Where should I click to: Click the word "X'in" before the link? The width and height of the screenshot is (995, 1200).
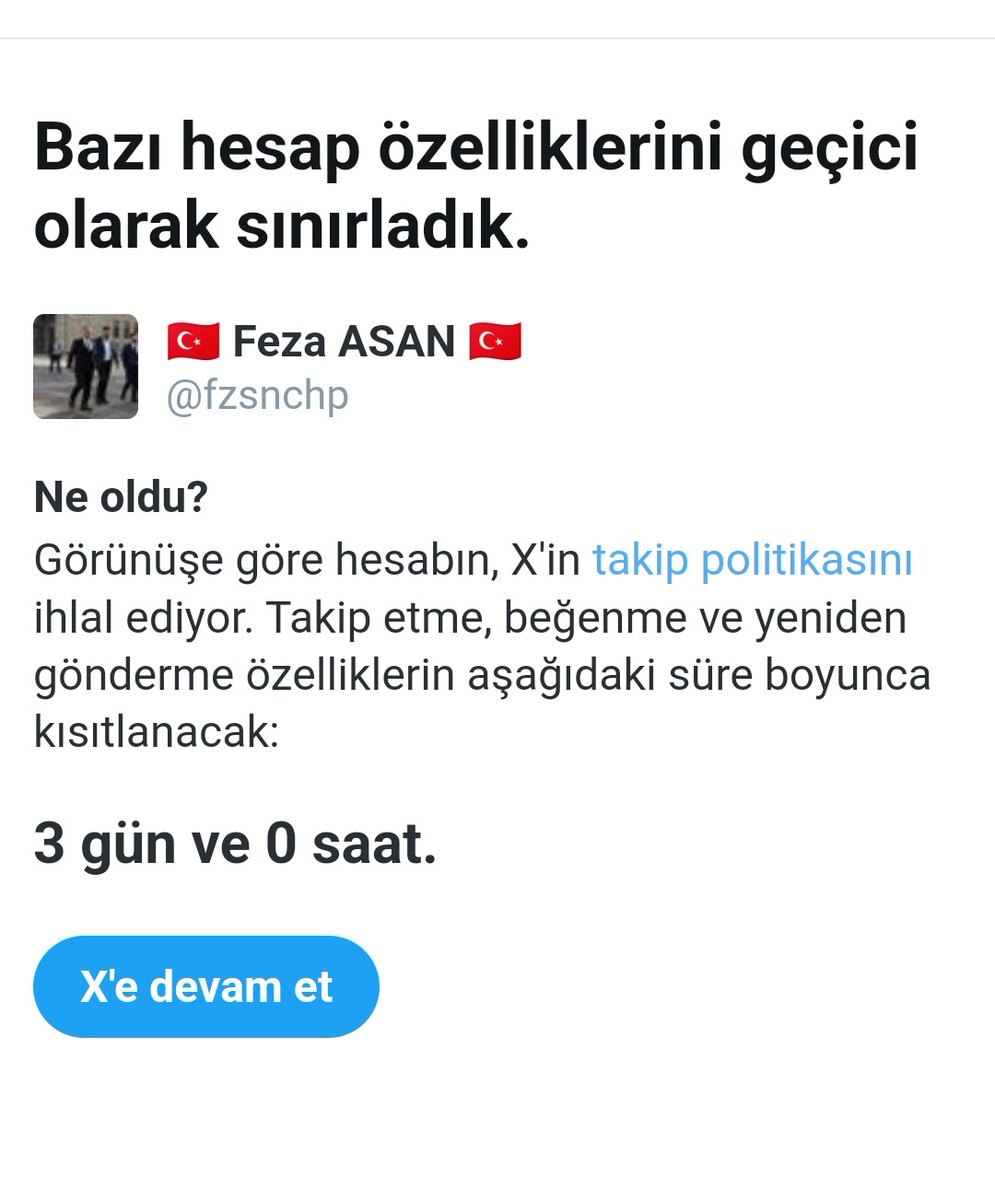(546, 560)
